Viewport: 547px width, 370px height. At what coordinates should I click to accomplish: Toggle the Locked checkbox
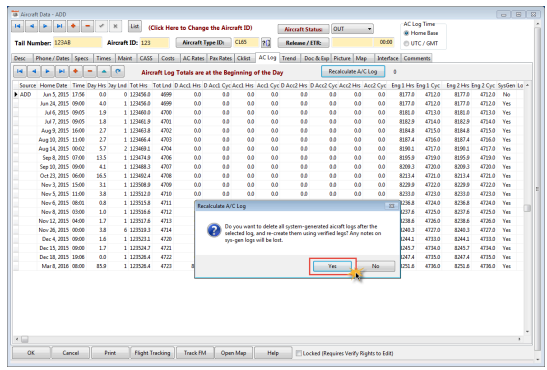(299, 353)
